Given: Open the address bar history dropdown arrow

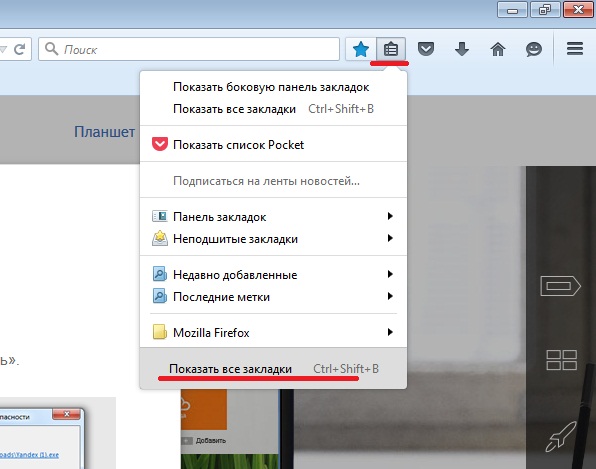Looking at the screenshot, I should point(3,49).
